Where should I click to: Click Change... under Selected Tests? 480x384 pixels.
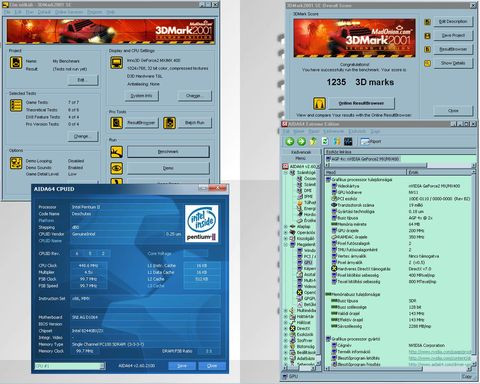(x=82, y=136)
